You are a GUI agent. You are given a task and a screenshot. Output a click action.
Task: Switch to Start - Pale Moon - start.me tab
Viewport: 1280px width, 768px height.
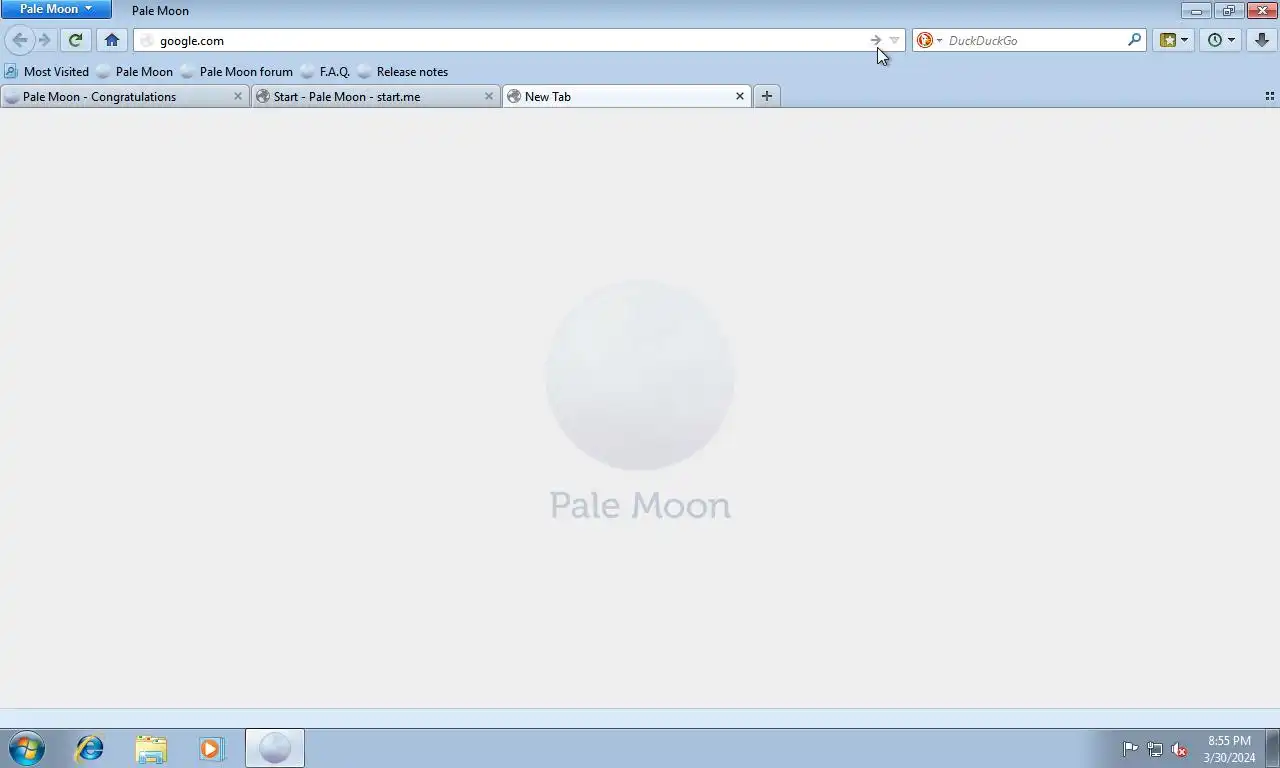(376, 96)
